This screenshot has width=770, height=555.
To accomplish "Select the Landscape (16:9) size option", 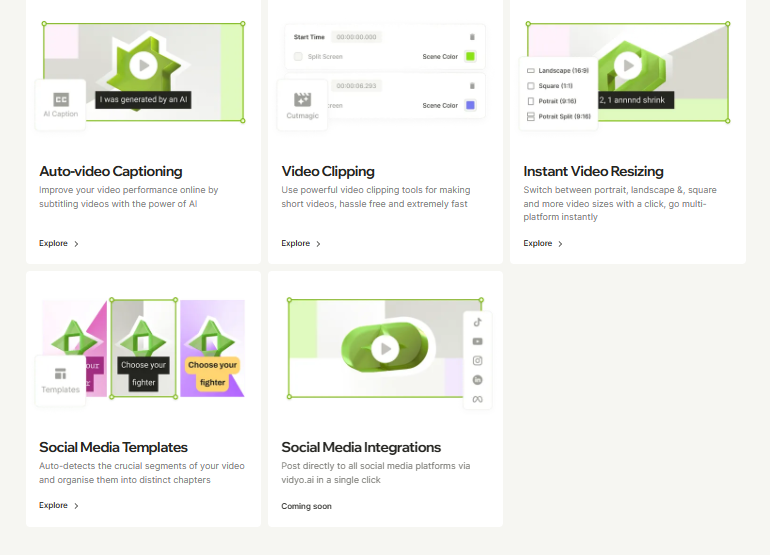I will tap(531, 71).
